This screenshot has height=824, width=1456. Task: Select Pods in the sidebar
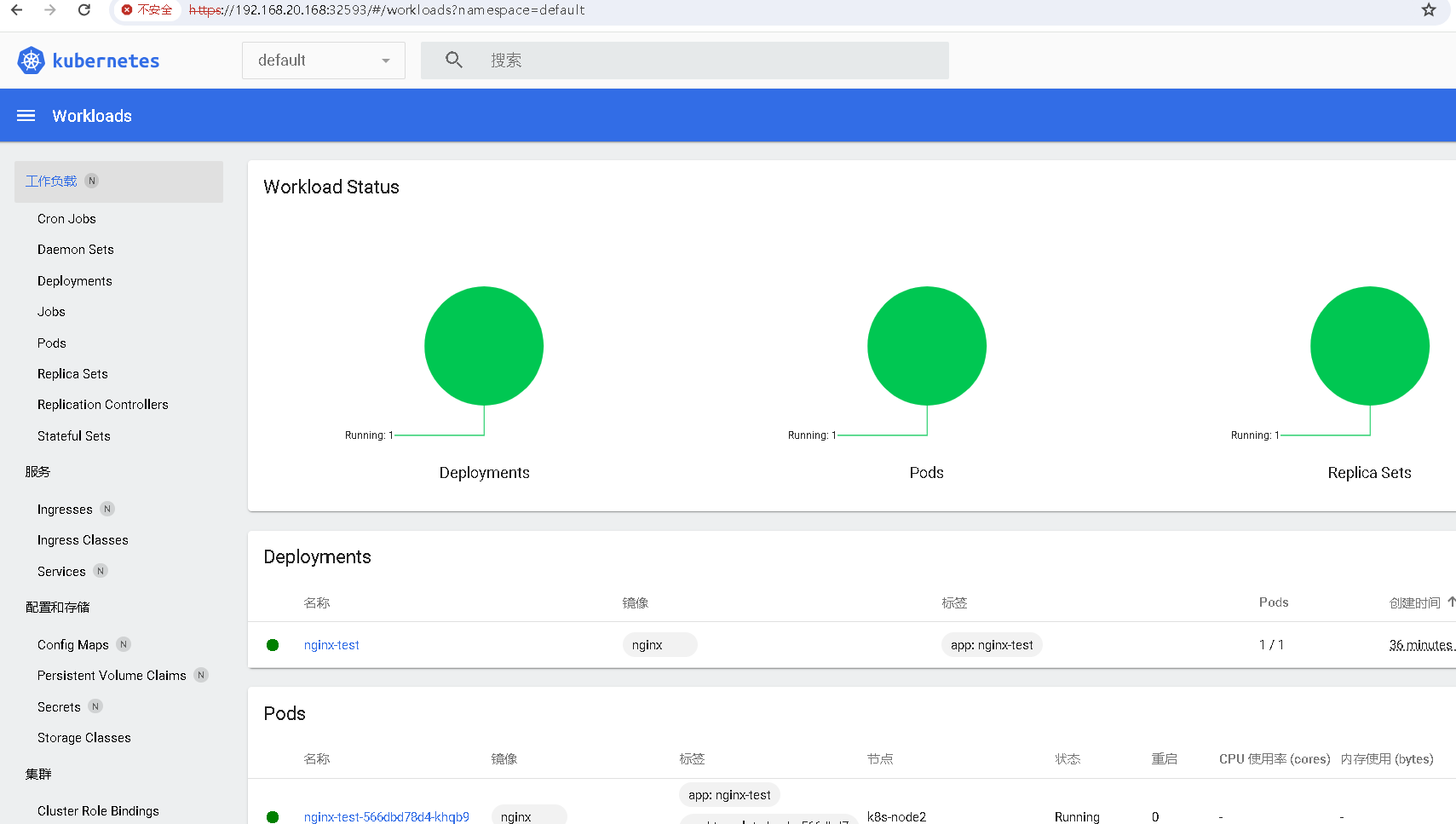tap(52, 343)
